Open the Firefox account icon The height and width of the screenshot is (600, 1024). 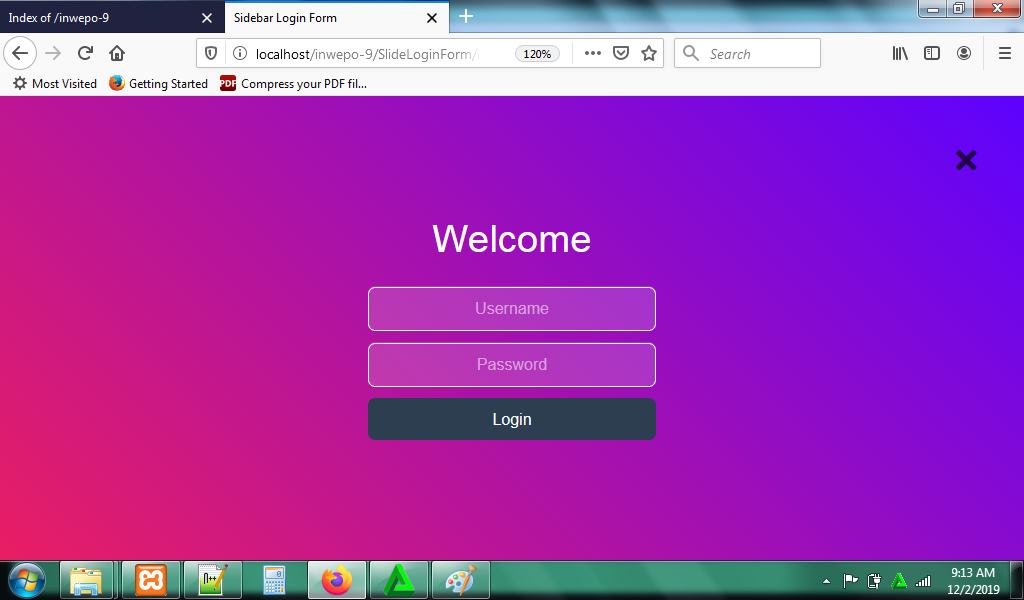(x=964, y=54)
